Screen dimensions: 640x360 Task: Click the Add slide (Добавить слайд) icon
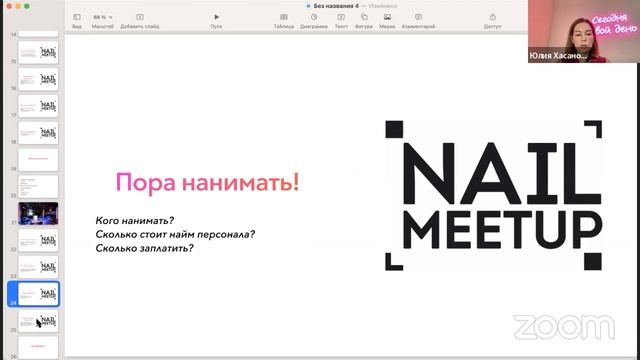[x=140, y=17]
